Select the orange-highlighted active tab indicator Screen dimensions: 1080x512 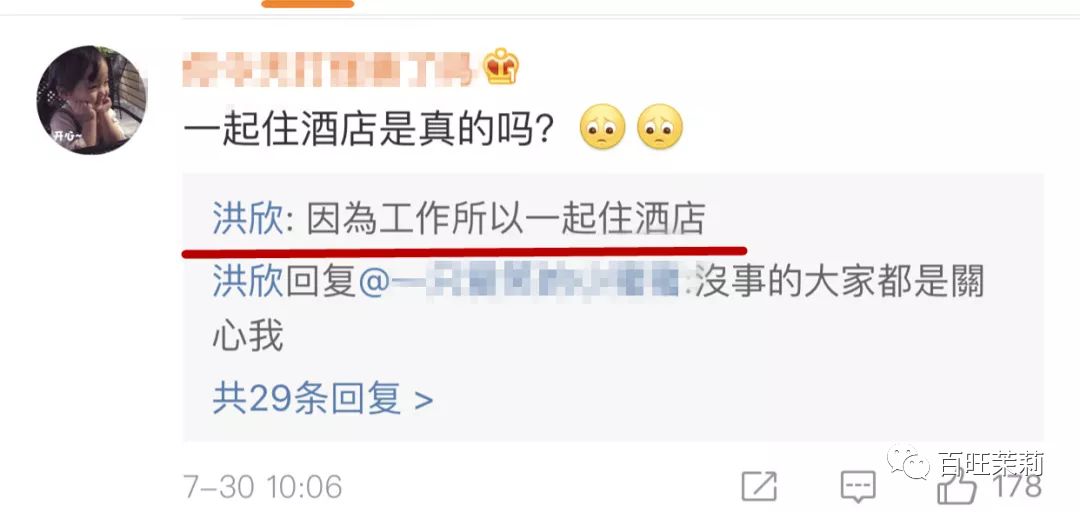[308, 4]
